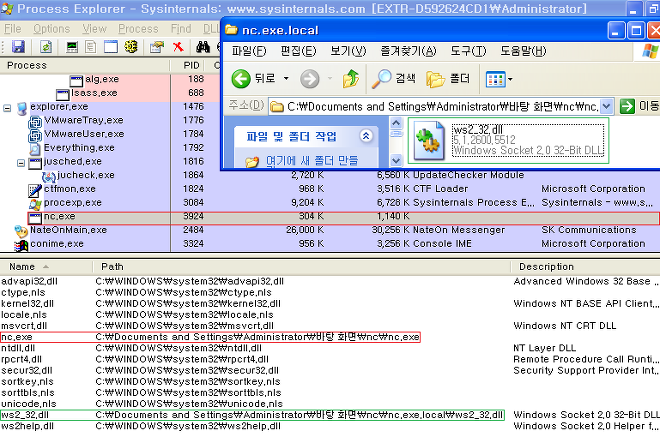Open the 즐겨찾기(A) menu in Explorer
This screenshot has width=660, height=437.
click(408, 51)
